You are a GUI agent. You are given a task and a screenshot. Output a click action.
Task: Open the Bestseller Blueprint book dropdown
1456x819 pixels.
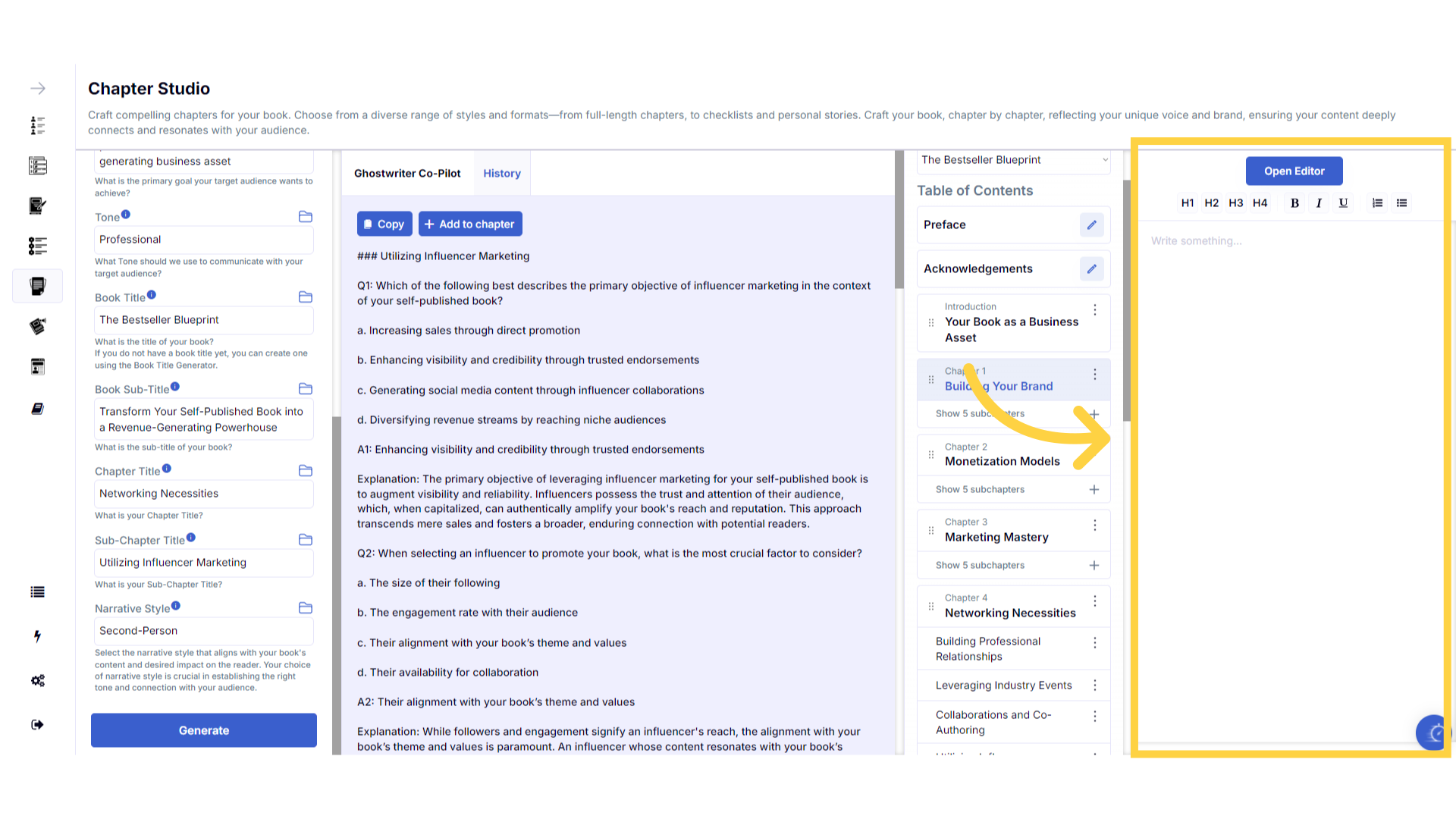[1013, 160]
